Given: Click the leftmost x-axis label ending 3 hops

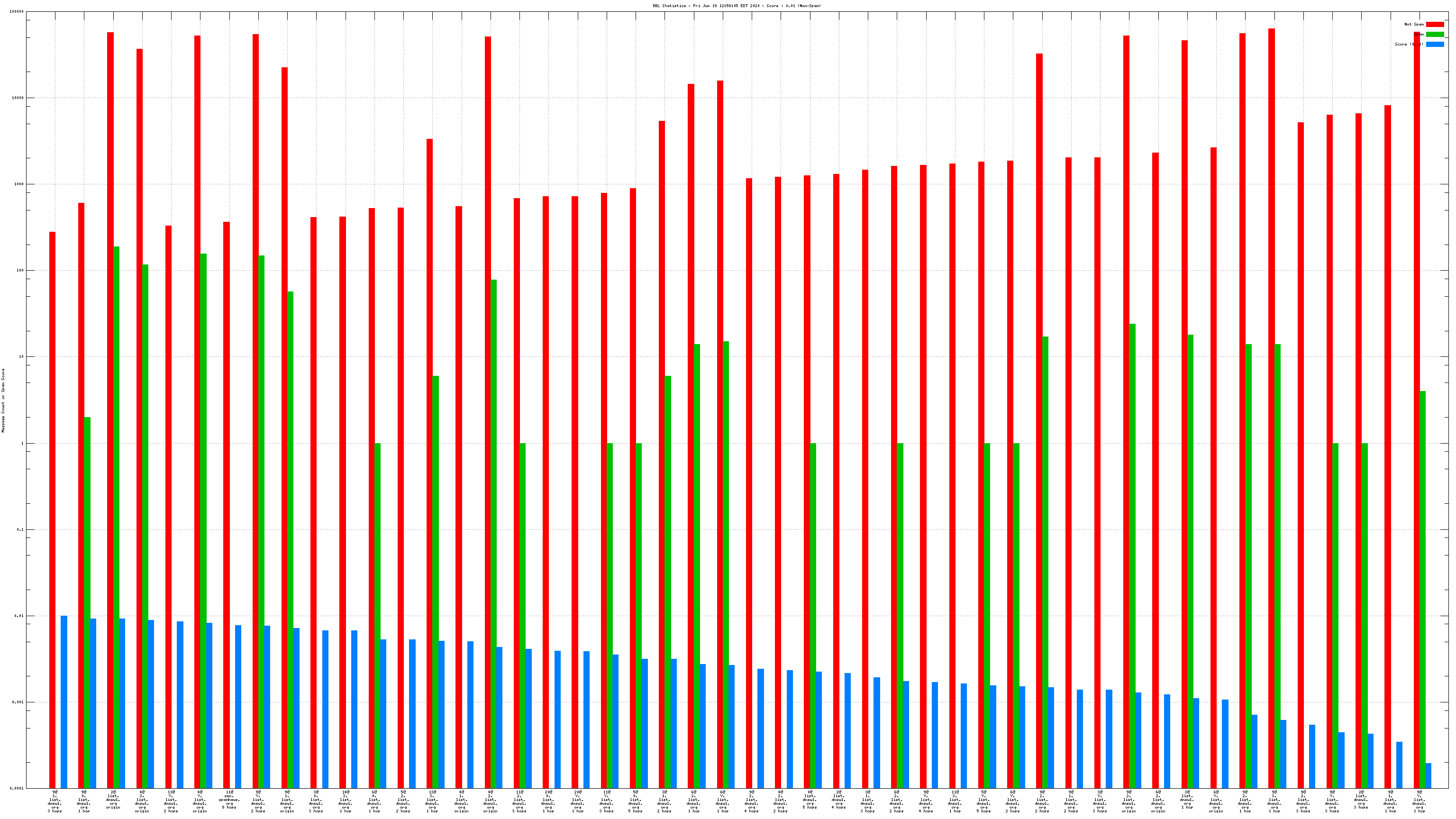Looking at the screenshot, I should pyautogui.click(x=55, y=801).
